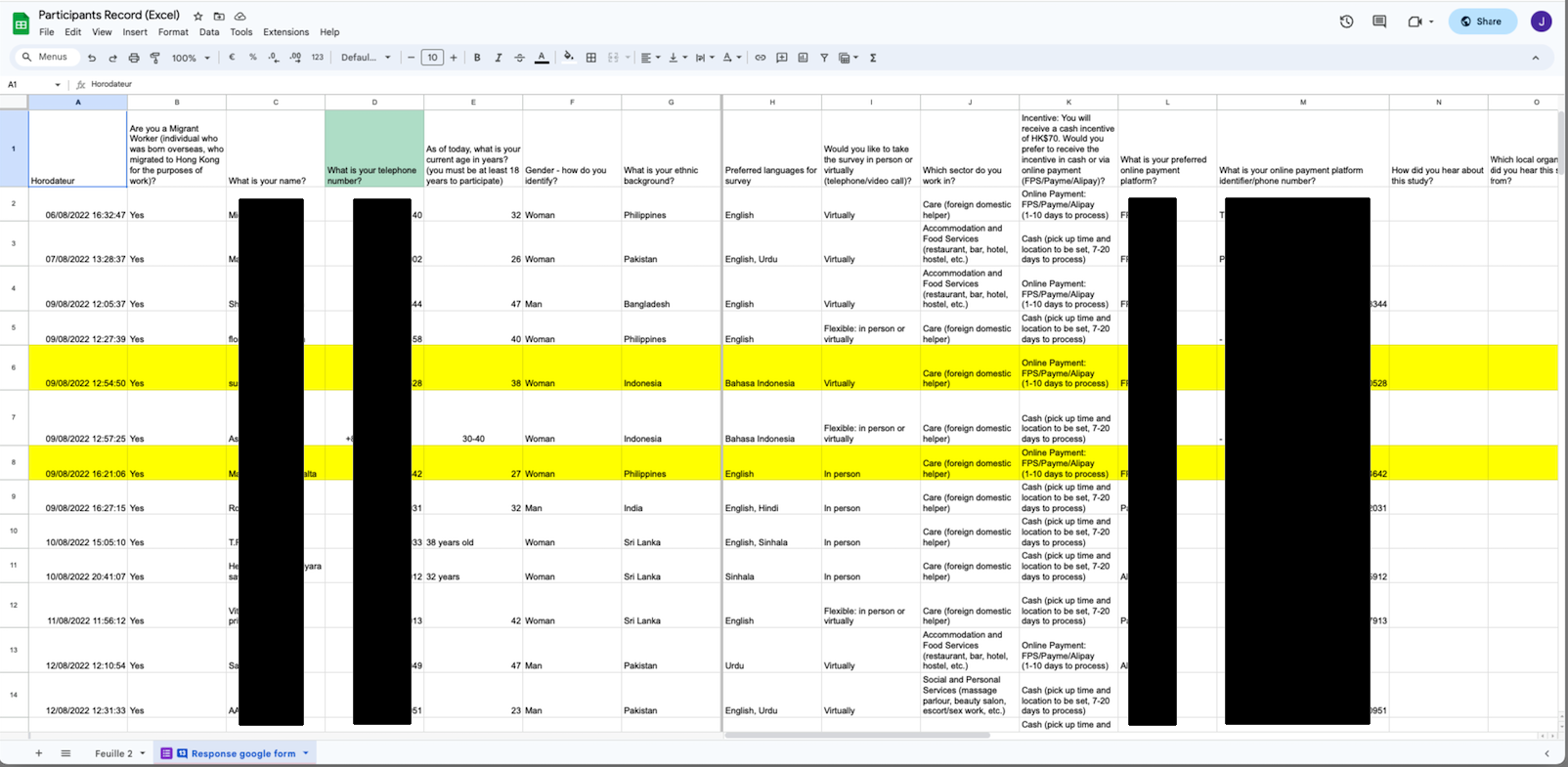The image size is (1568, 767).
Task: Open the fill color bucket
Action: coord(569,58)
